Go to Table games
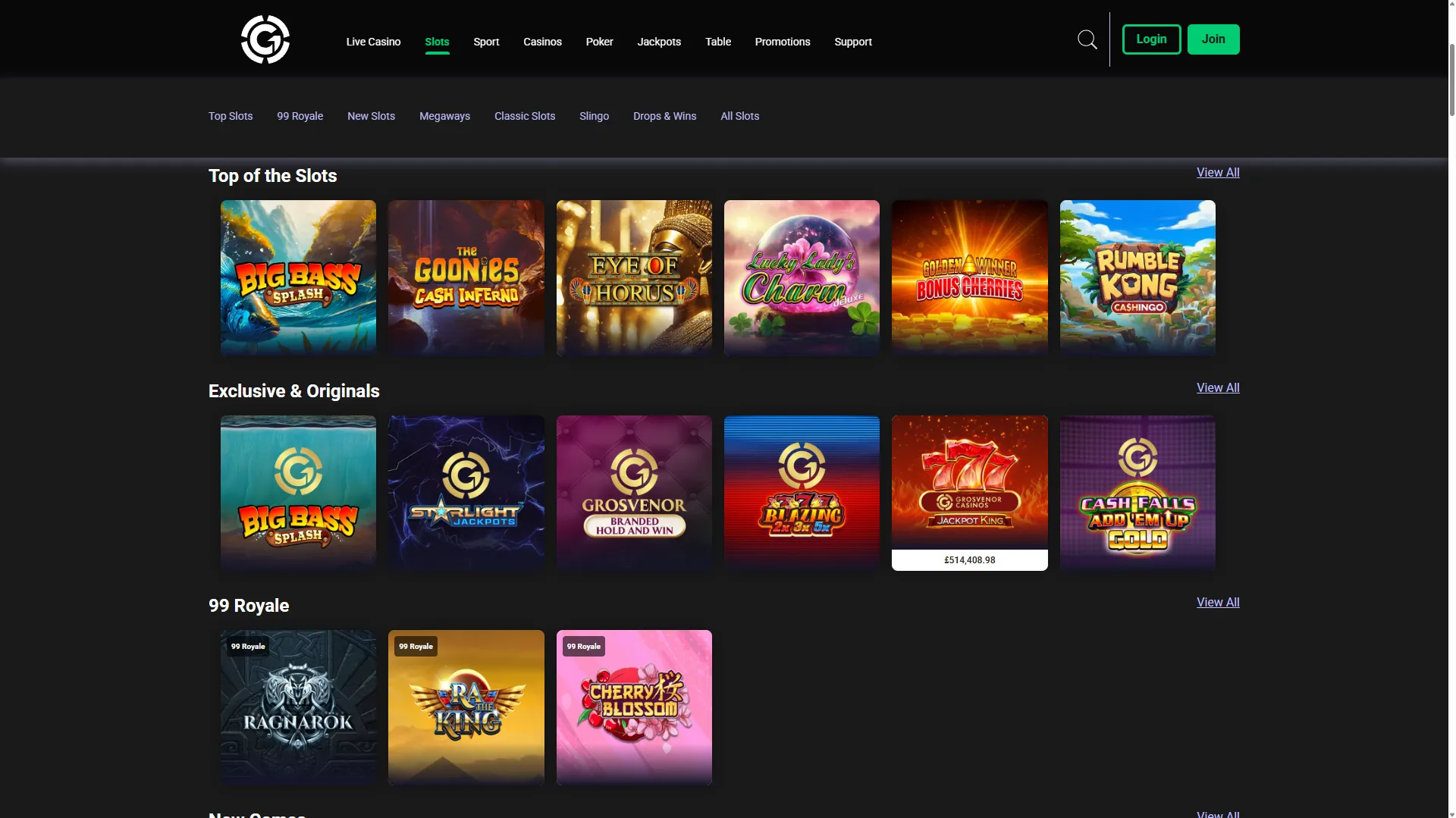 [x=718, y=42]
